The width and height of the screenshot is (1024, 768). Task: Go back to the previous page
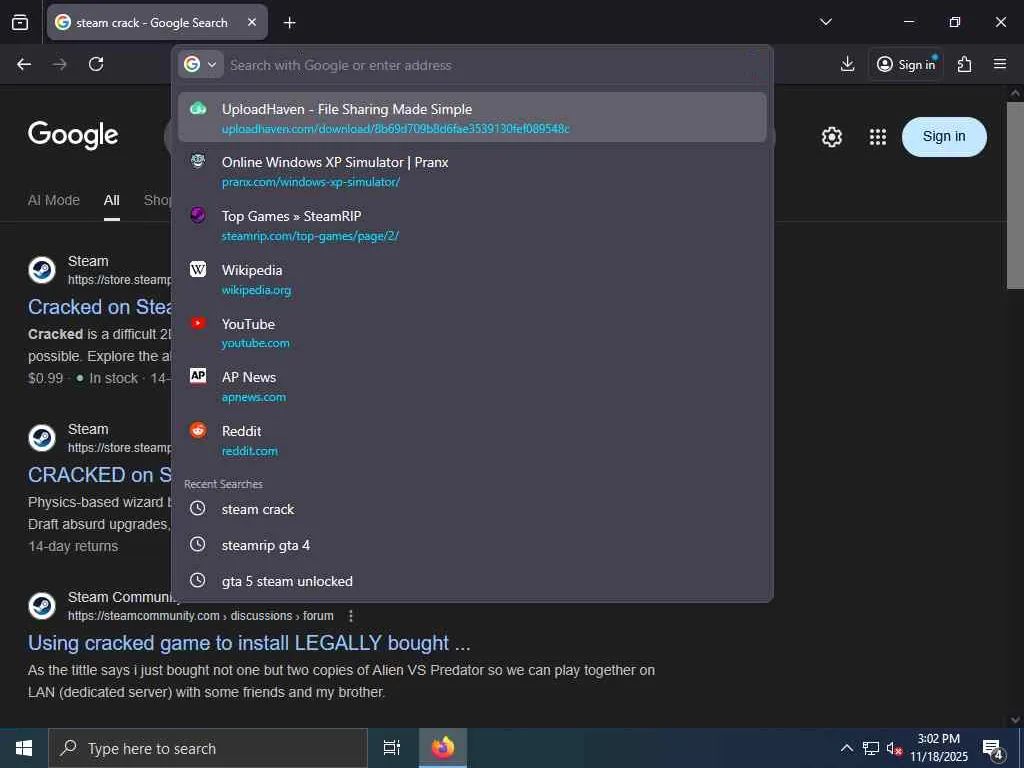[x=24, y=64]
